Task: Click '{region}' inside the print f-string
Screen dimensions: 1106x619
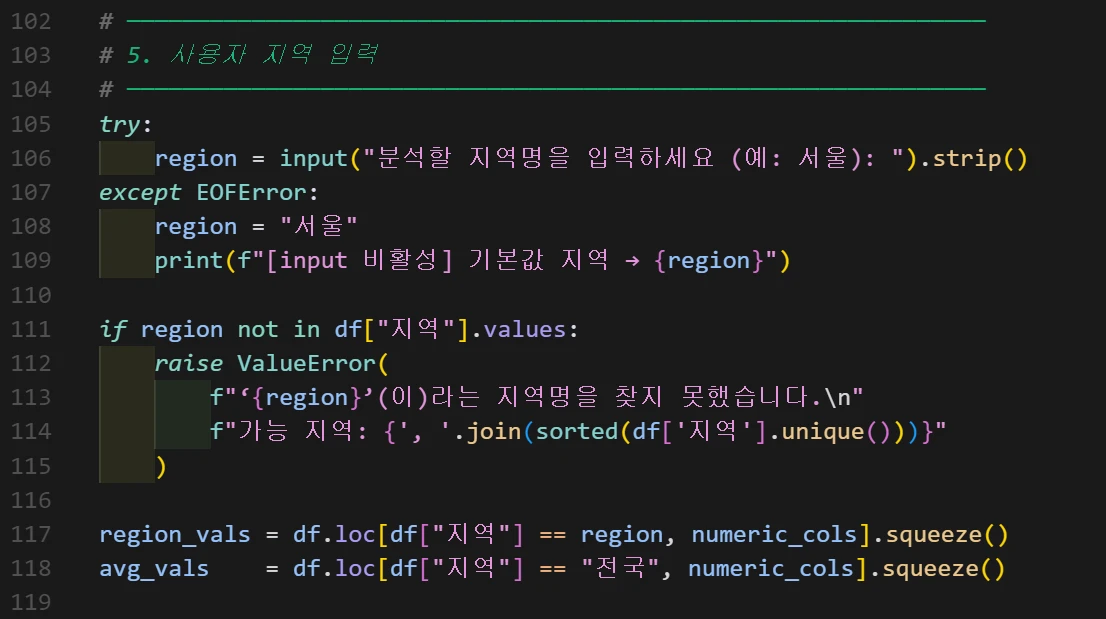Action: tap(709, 261)
